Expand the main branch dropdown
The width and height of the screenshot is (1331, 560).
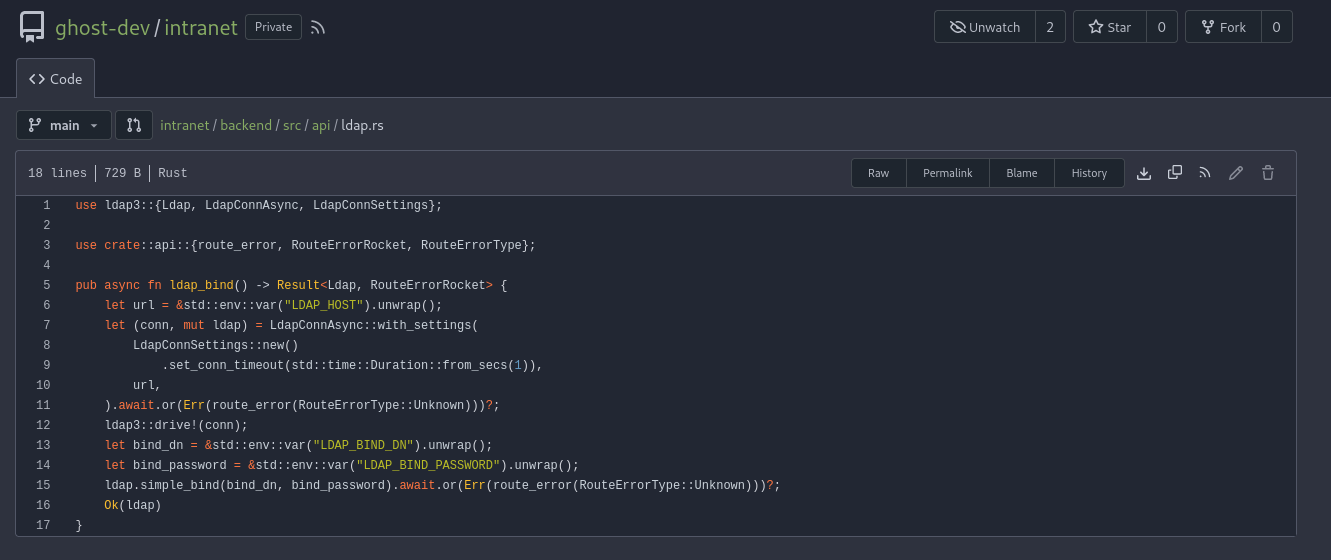pos(64,125)
